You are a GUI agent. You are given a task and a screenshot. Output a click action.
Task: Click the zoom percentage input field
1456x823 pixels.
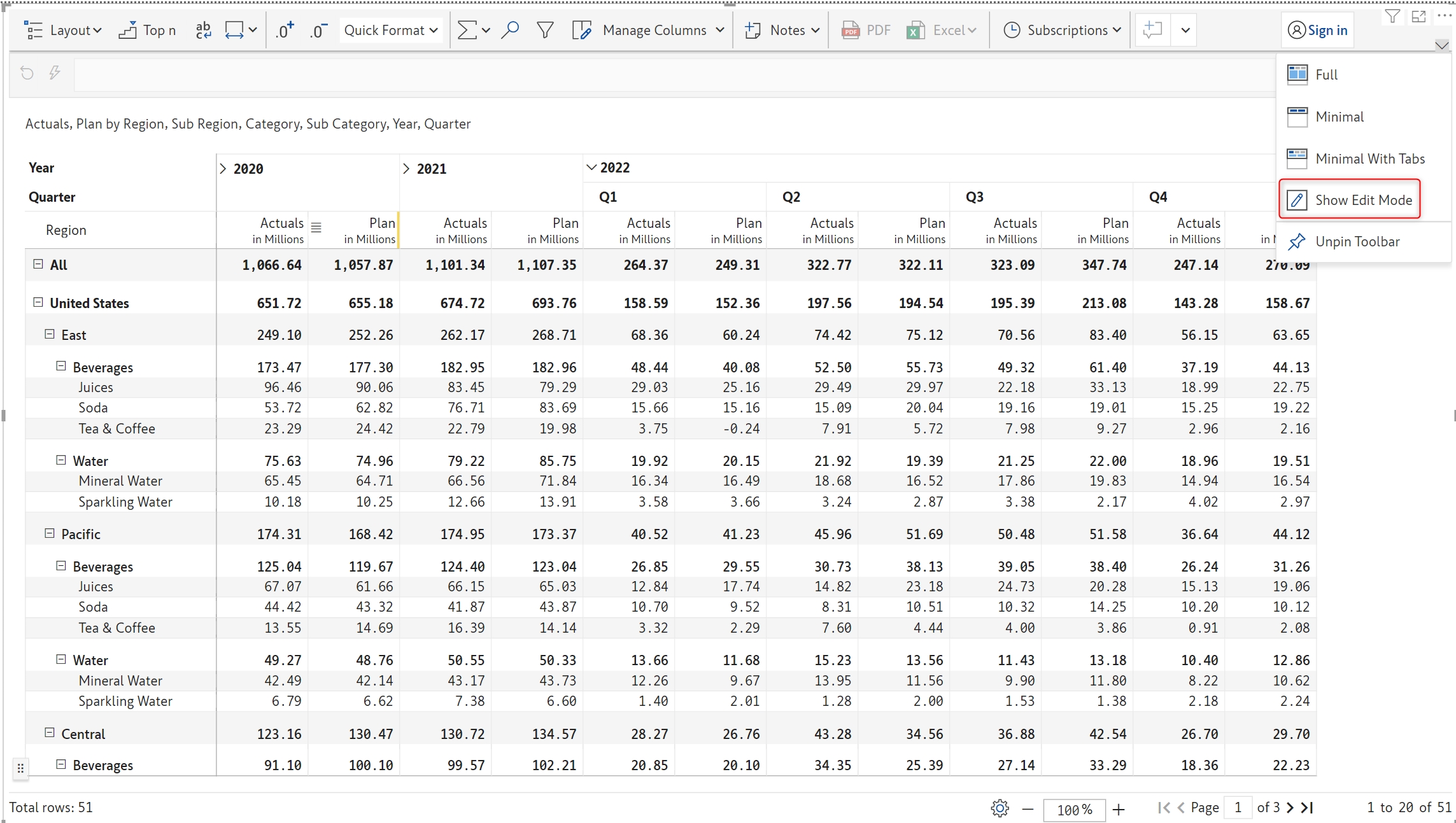[1074, 810]
